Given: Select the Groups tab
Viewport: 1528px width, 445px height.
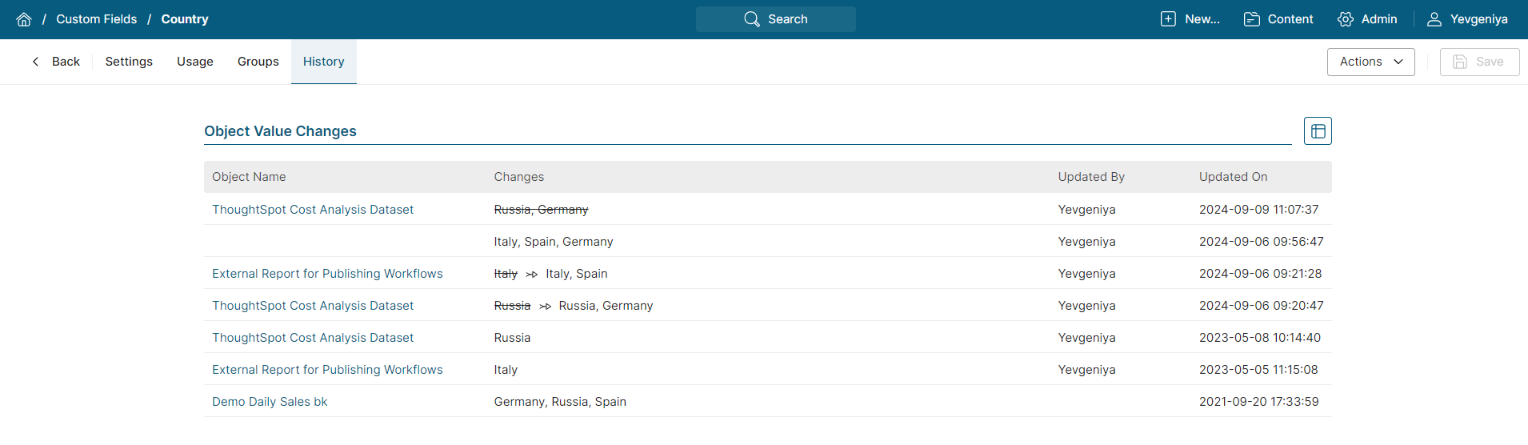Looking at the screenshot, I should tap(258, 62).
